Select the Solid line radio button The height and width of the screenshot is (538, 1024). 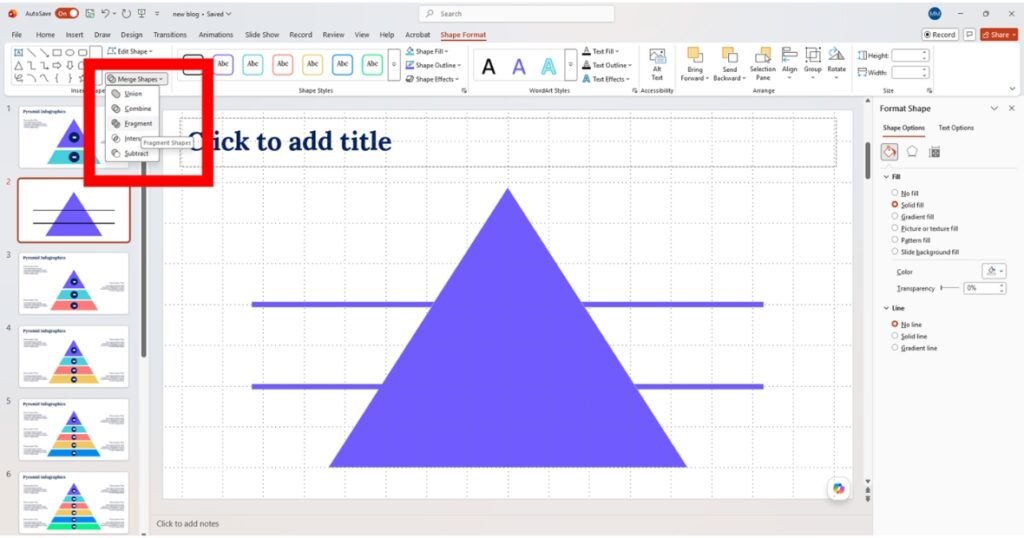(895, 336)
